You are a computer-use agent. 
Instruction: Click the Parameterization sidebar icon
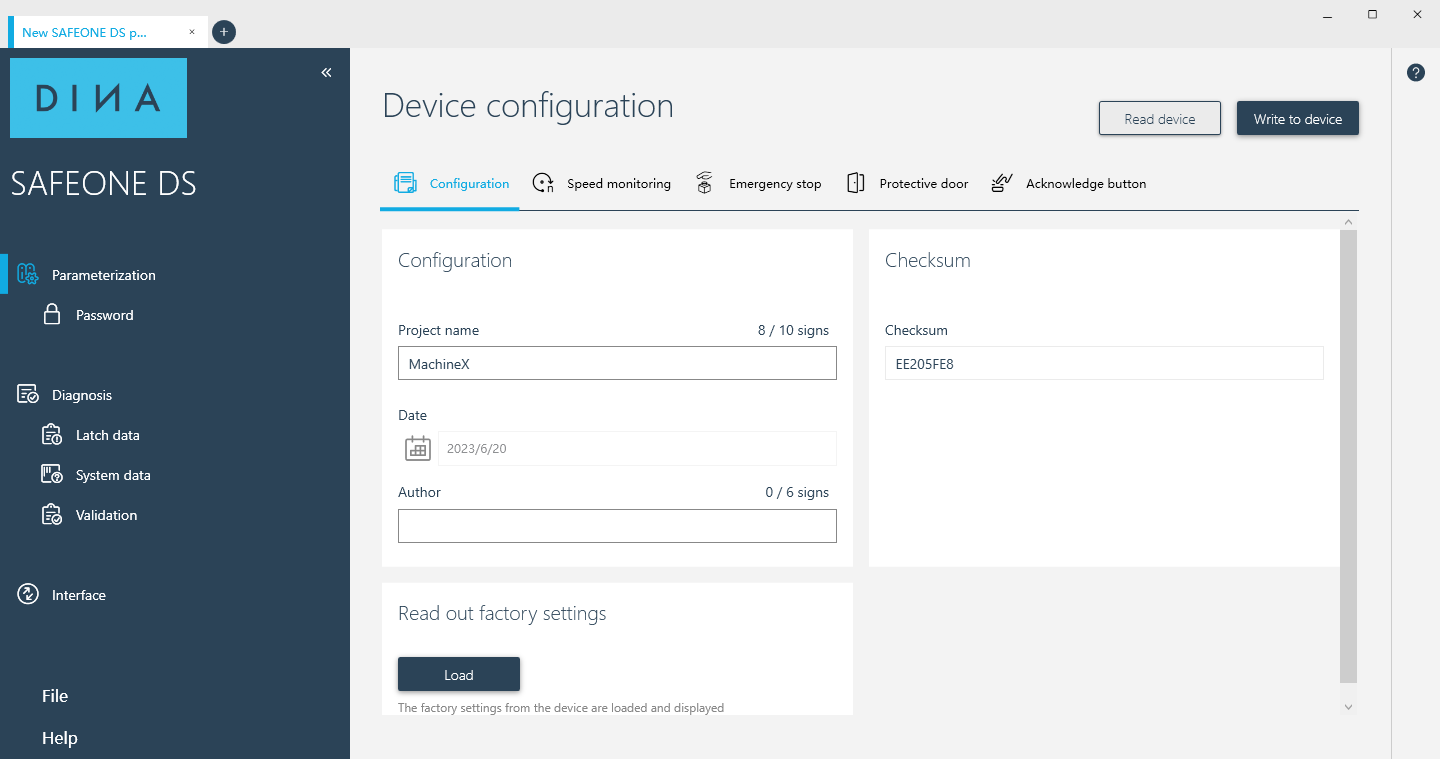click(28, 274)
